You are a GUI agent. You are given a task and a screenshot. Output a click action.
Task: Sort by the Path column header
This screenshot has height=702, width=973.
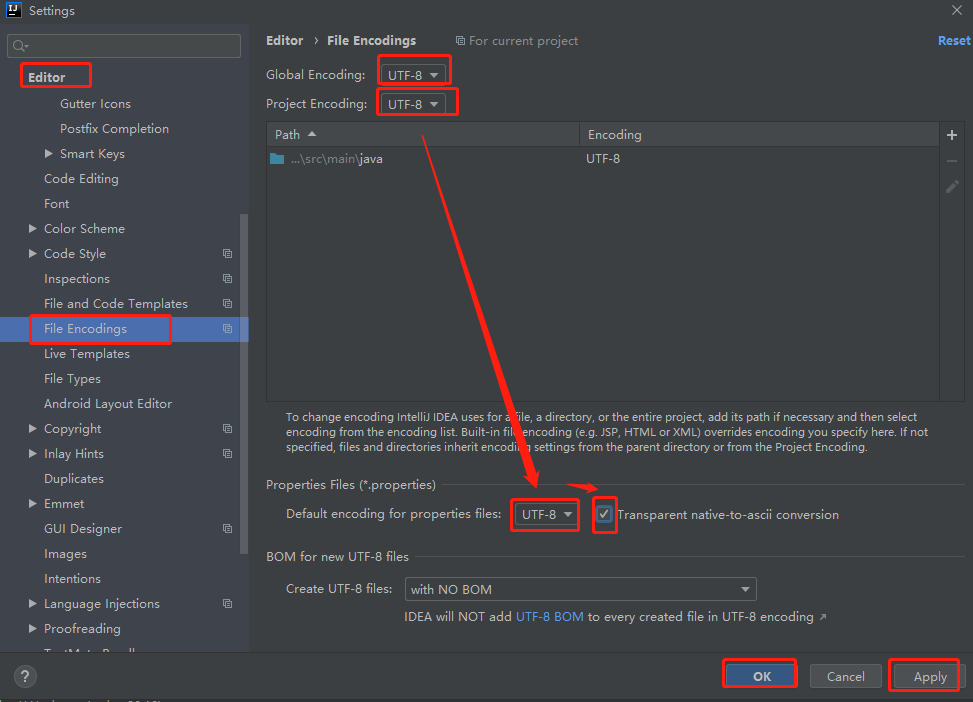point(423,134)
